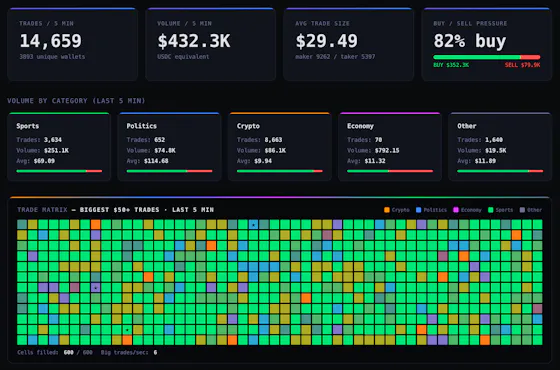Click 'BIGGEST $50+ TRADES · LAST 5 MIN' subtitle
560x370 pixels.
tap(147, 210)
